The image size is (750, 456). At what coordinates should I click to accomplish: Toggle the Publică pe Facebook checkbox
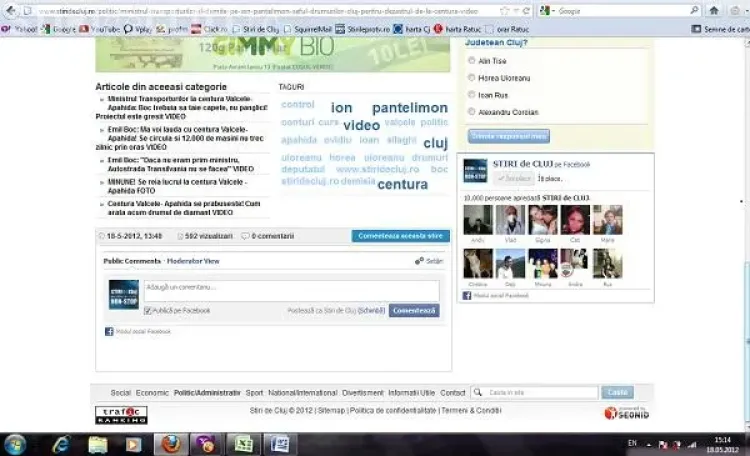click(x=148, y=311)
